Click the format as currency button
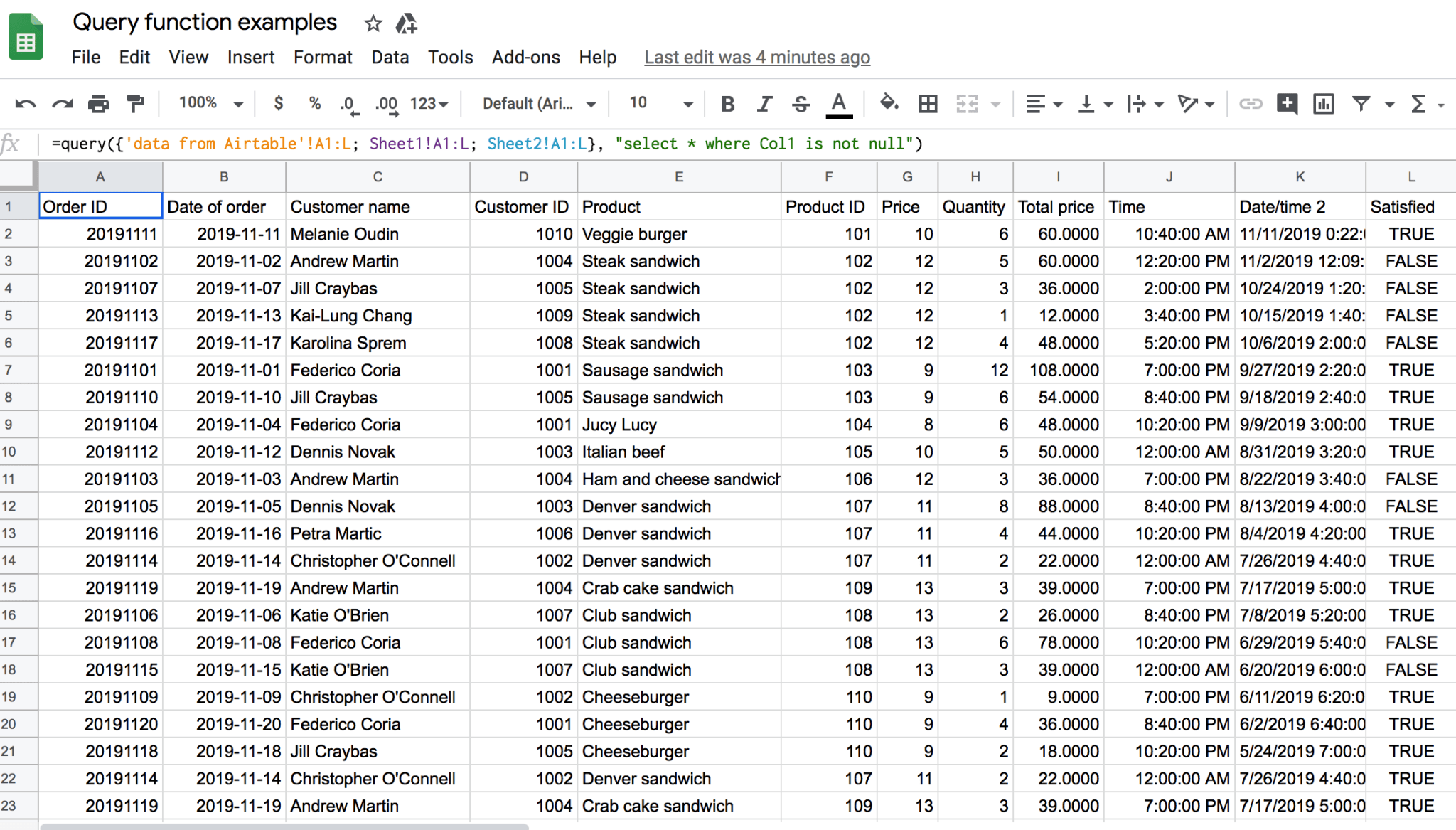The image size is (1456, 830). tap(279, 104)
